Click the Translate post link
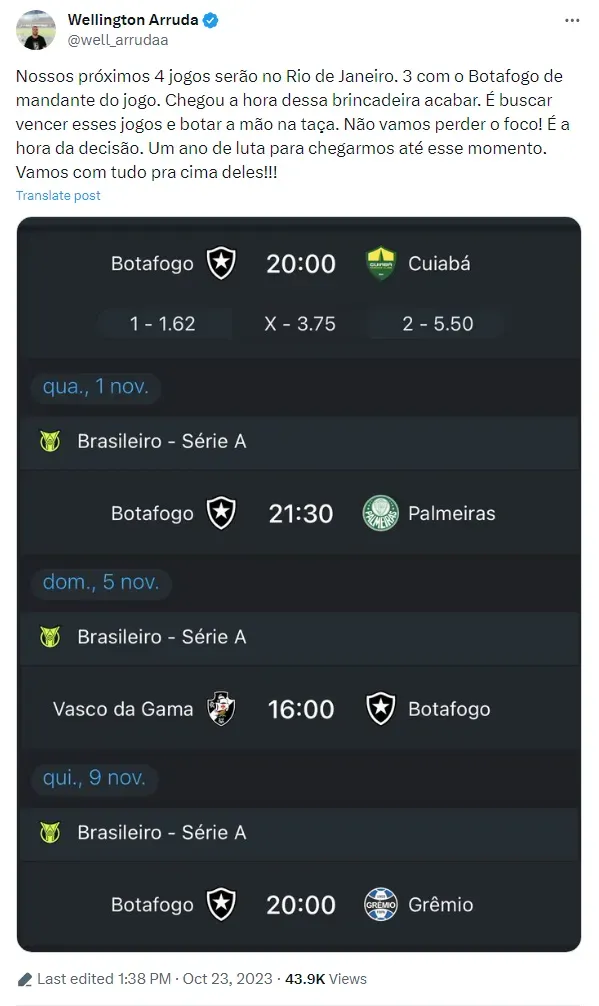 pyautogui.click(x=58, y=196)
